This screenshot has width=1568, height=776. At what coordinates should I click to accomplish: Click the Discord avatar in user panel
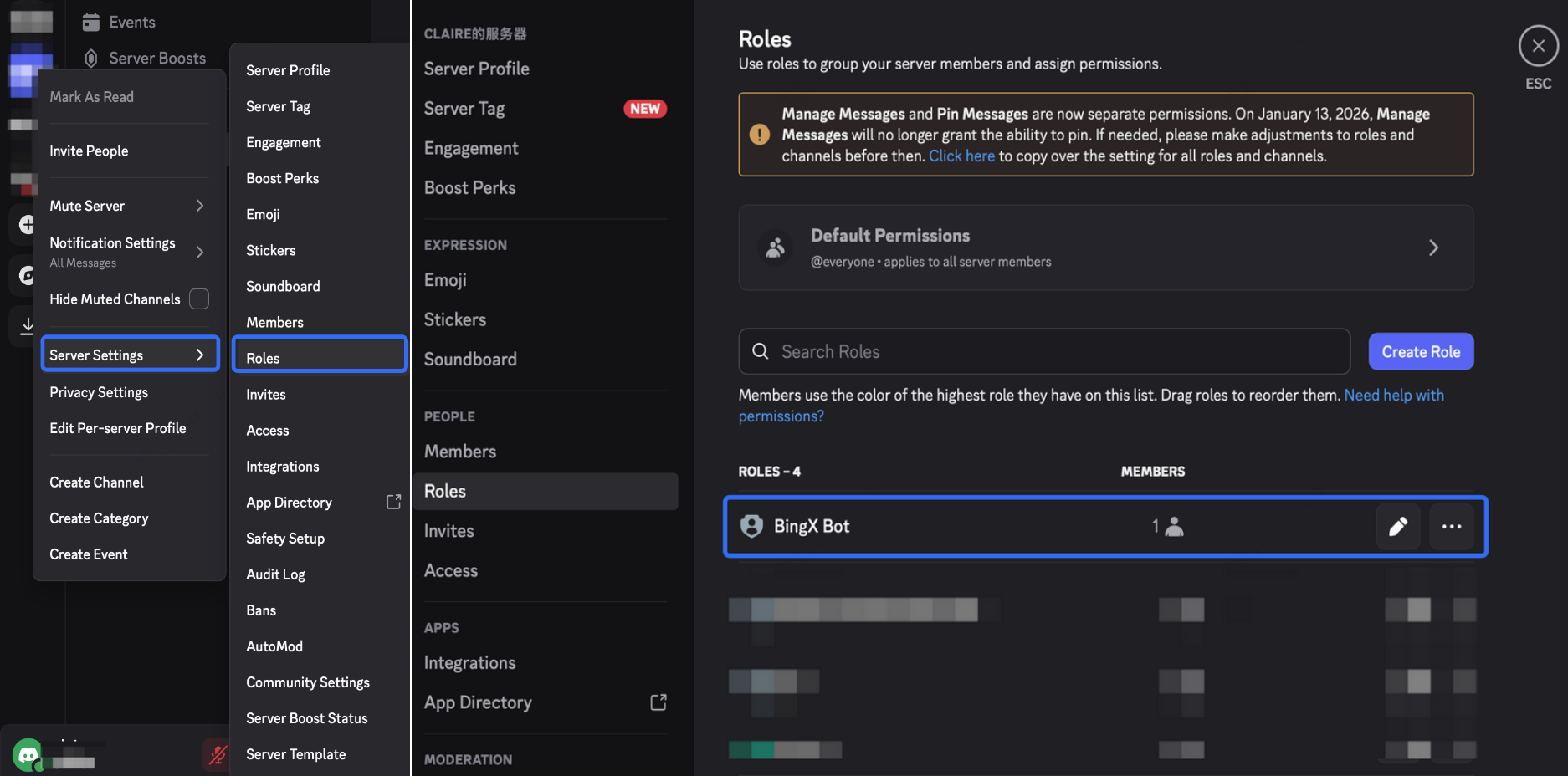(28, 755)
